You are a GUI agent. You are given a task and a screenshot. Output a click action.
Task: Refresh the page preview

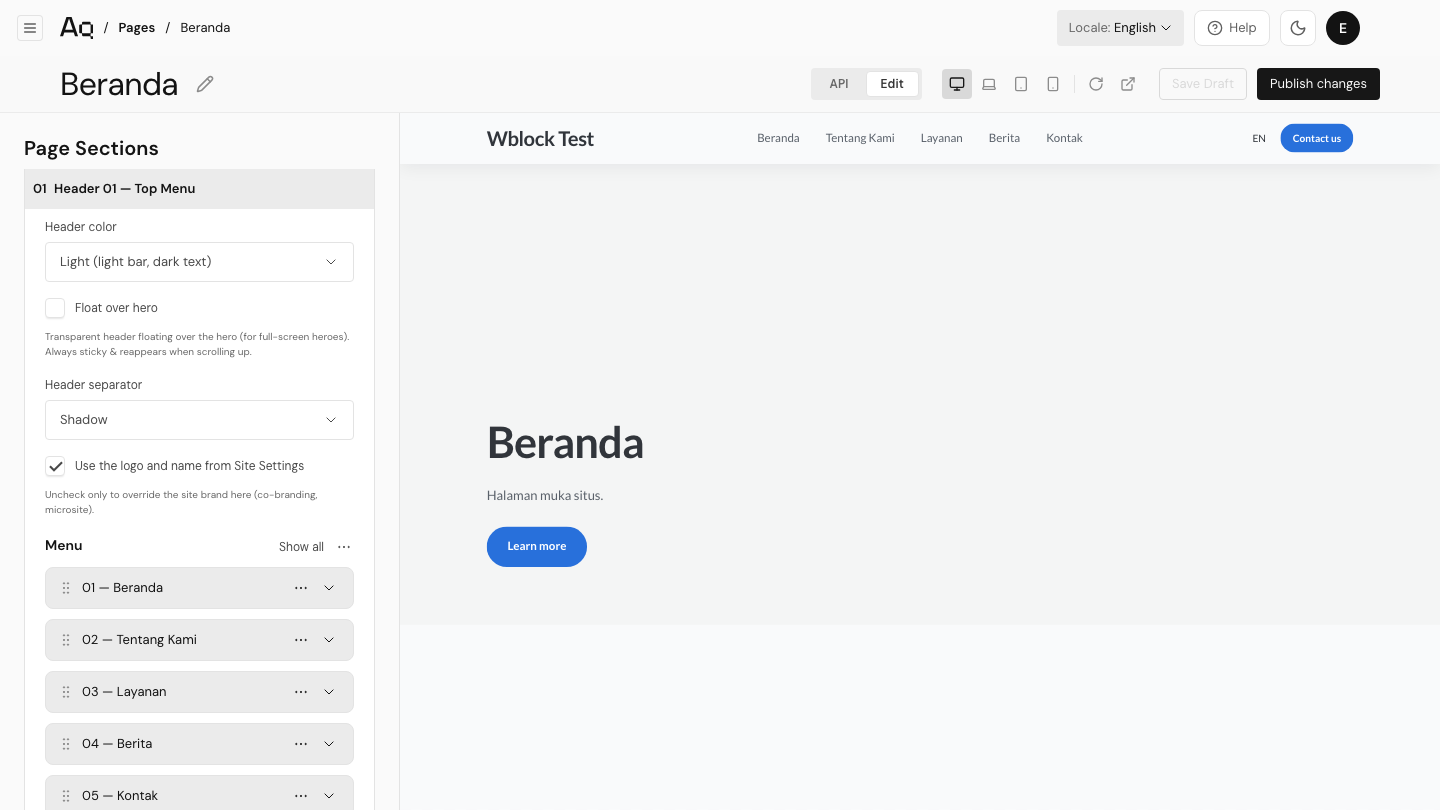click(1096, 84)
